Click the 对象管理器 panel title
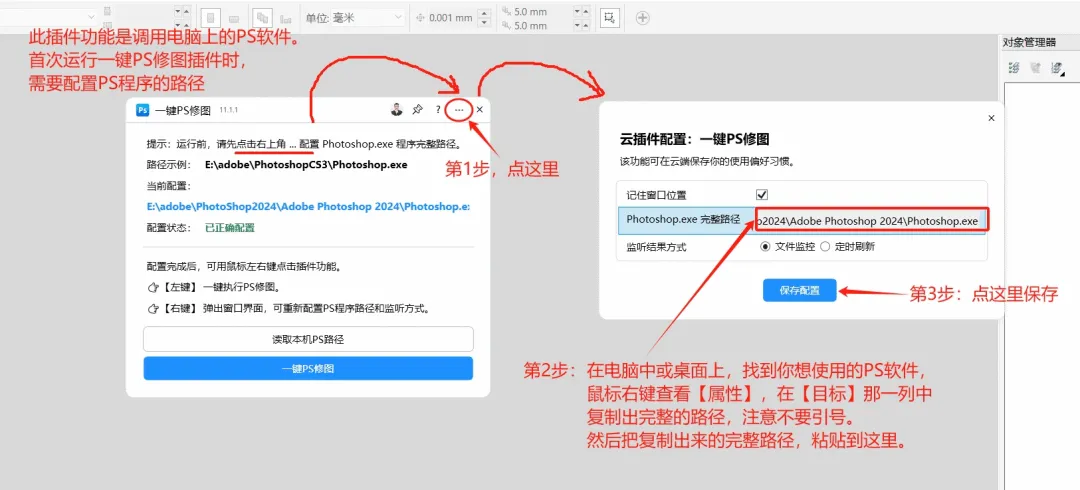The height and width of the screenshot is (490, 1080). tap(1029, 42)
